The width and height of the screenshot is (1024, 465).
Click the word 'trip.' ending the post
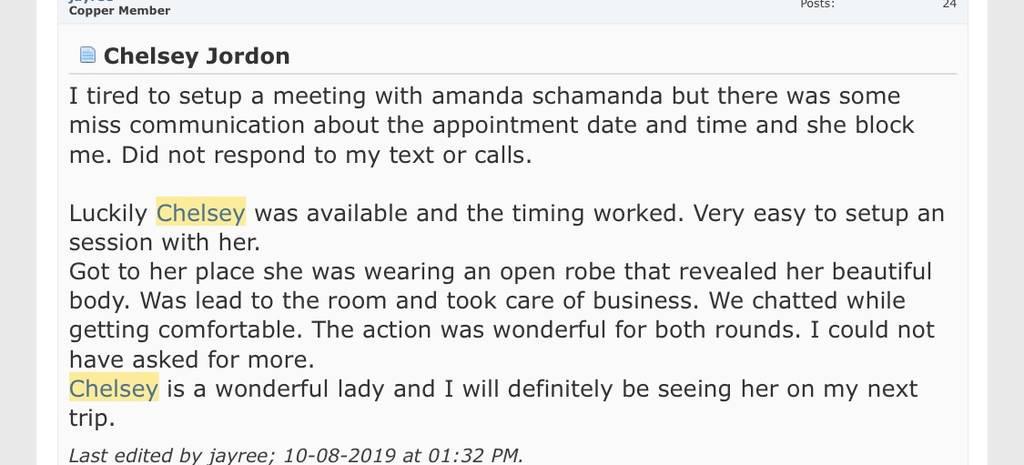(x=92, y=417)
